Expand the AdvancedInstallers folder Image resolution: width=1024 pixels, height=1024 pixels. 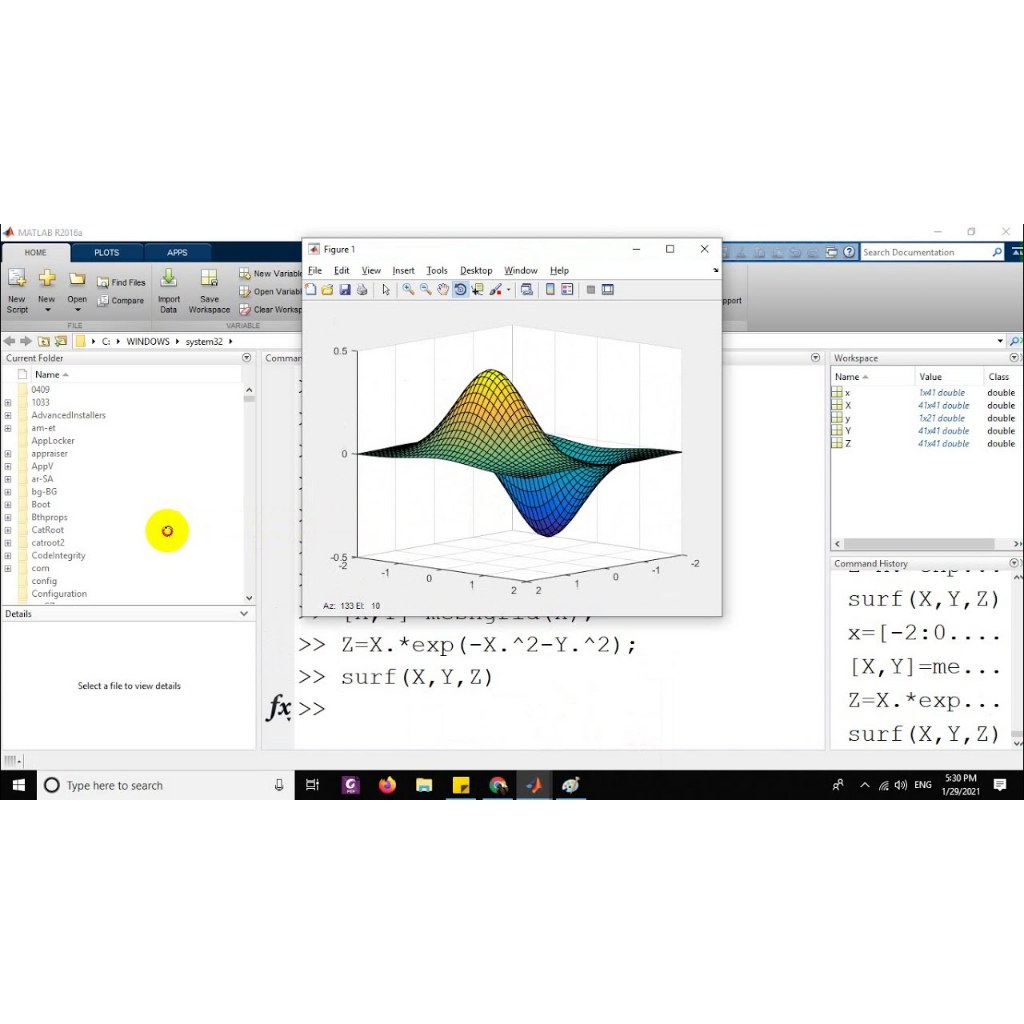pos(8,415)
